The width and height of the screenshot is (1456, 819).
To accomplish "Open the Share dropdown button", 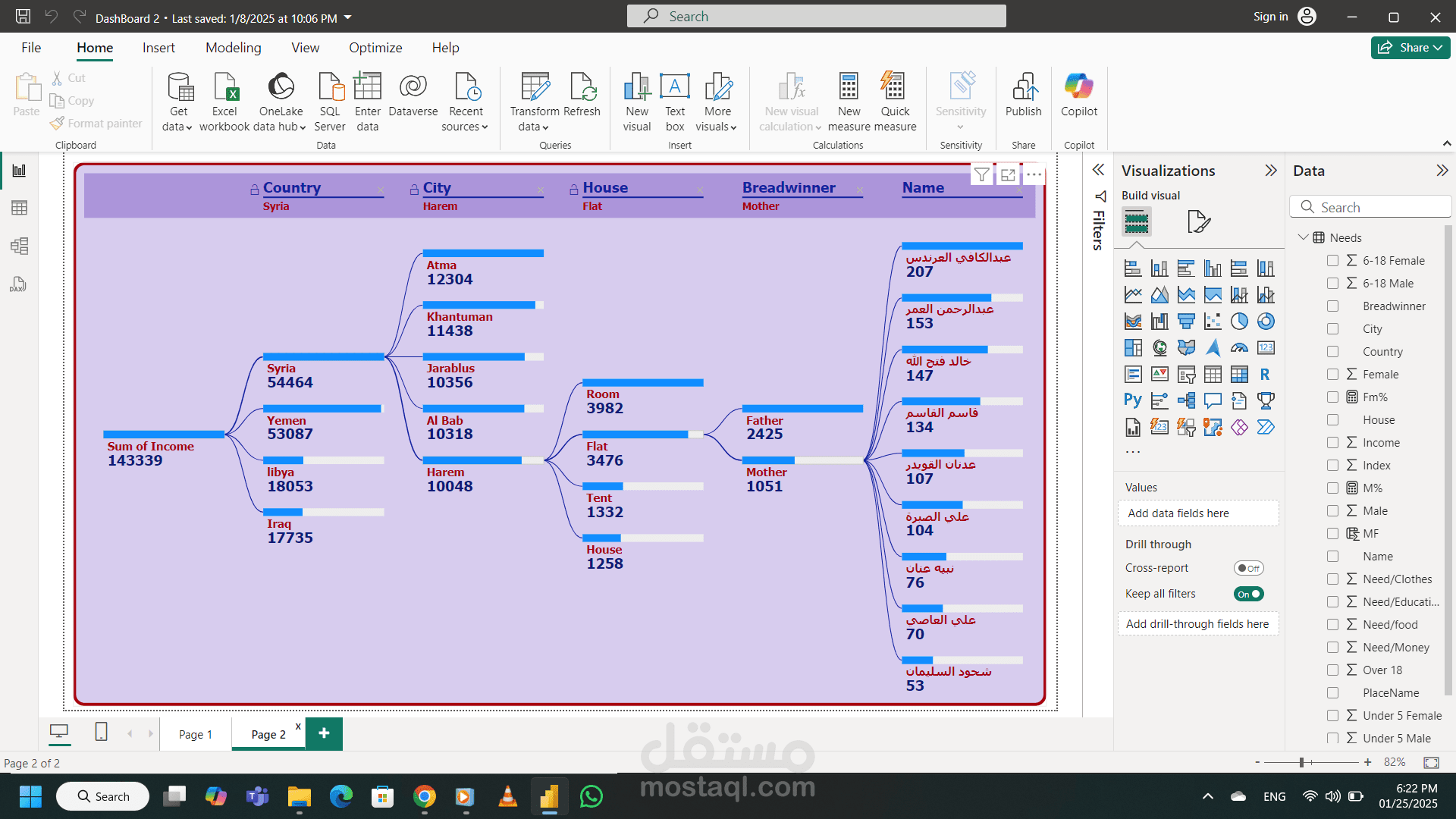I will pyautogui.click(x=1410, y=48).
